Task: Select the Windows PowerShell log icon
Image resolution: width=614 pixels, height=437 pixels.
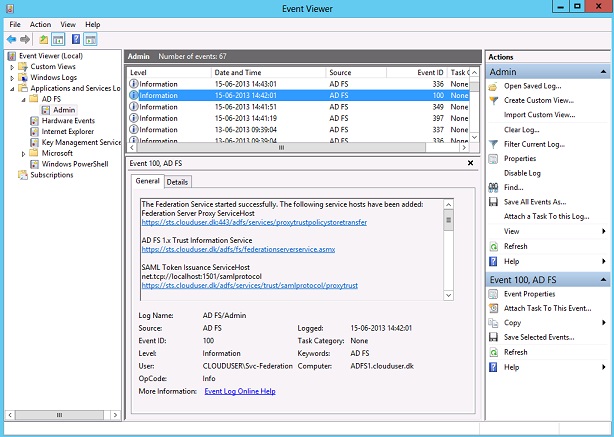Action: pyautogui.click(x=34, y=164)
